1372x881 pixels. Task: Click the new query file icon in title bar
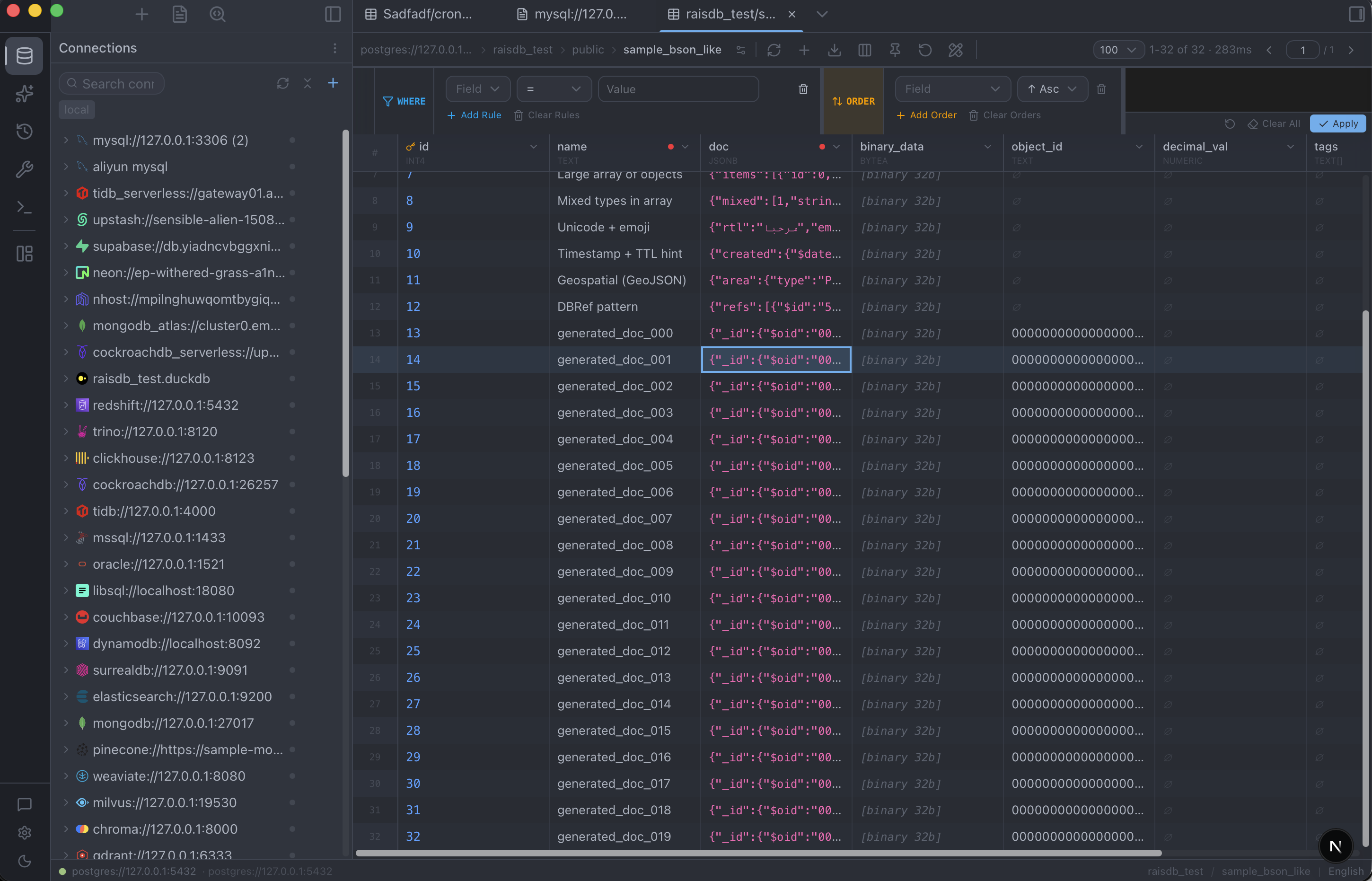(x=180, y=14)
